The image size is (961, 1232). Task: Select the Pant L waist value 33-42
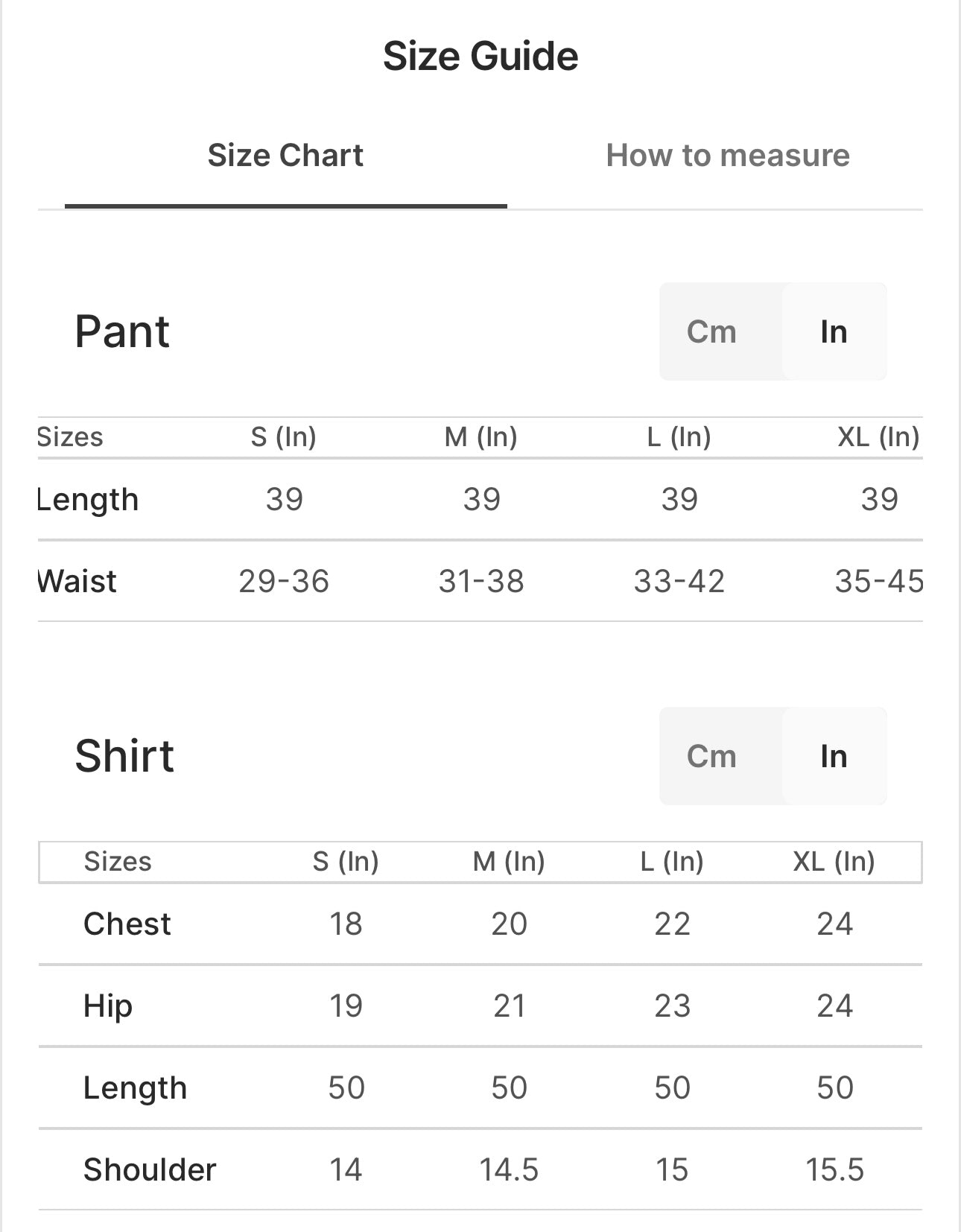pos(679,581)
